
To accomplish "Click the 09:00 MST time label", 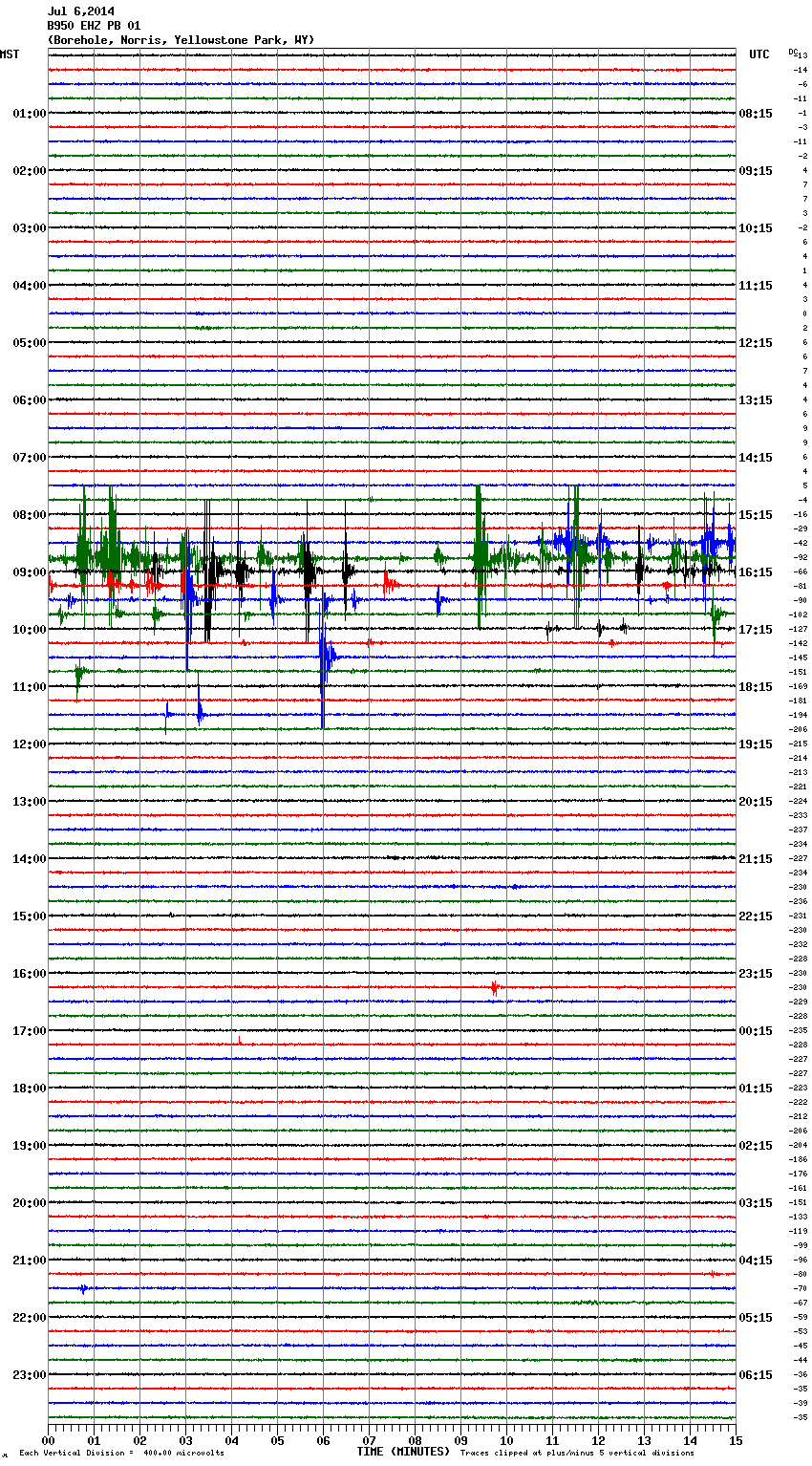I will [x=29, y=572].
